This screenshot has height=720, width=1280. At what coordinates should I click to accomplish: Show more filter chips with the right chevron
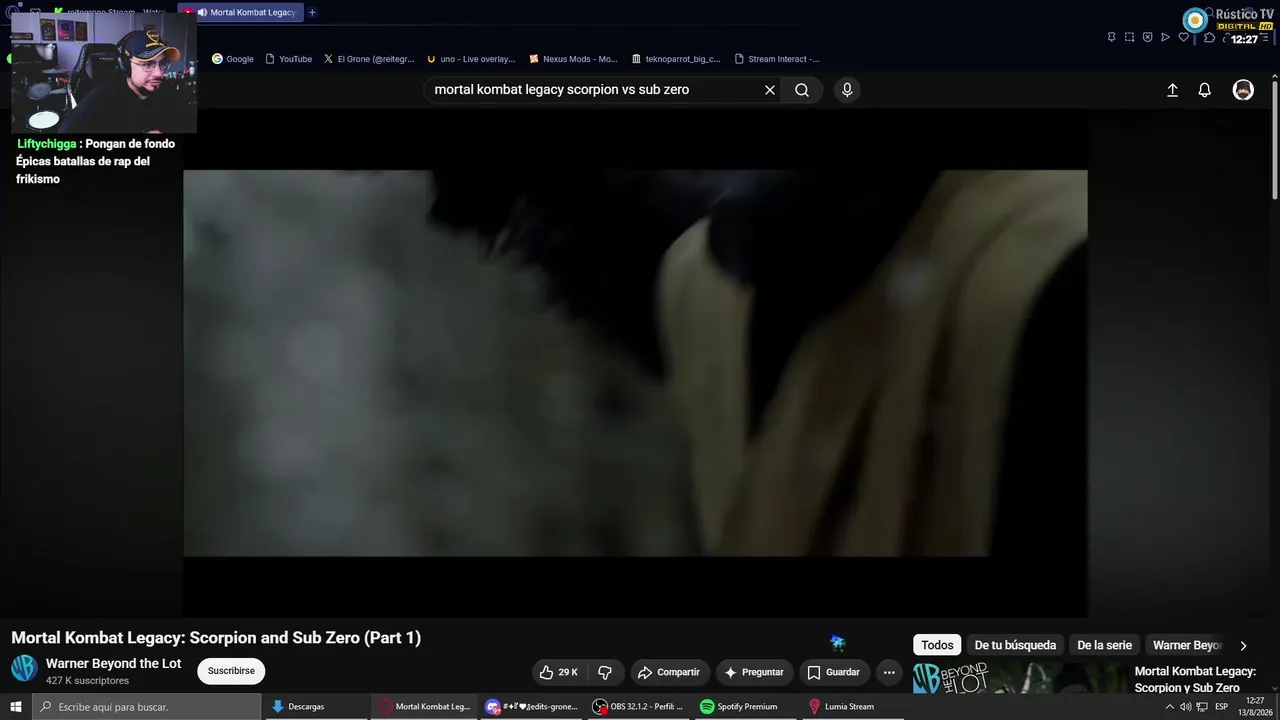[1243, 645]
